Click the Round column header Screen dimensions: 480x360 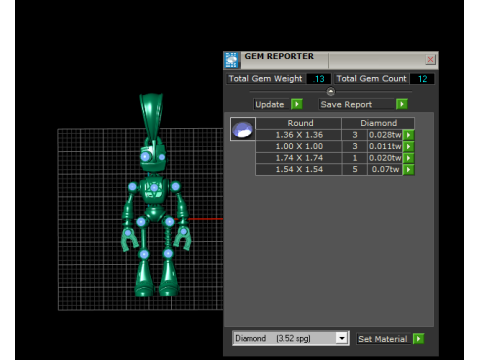299,123
